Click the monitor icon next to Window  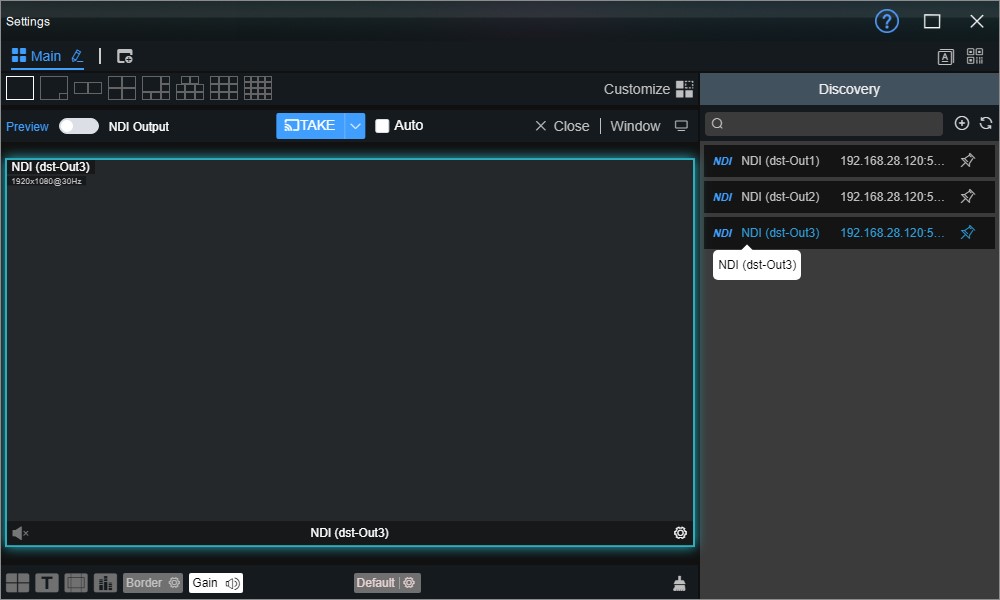pos(681,126)
